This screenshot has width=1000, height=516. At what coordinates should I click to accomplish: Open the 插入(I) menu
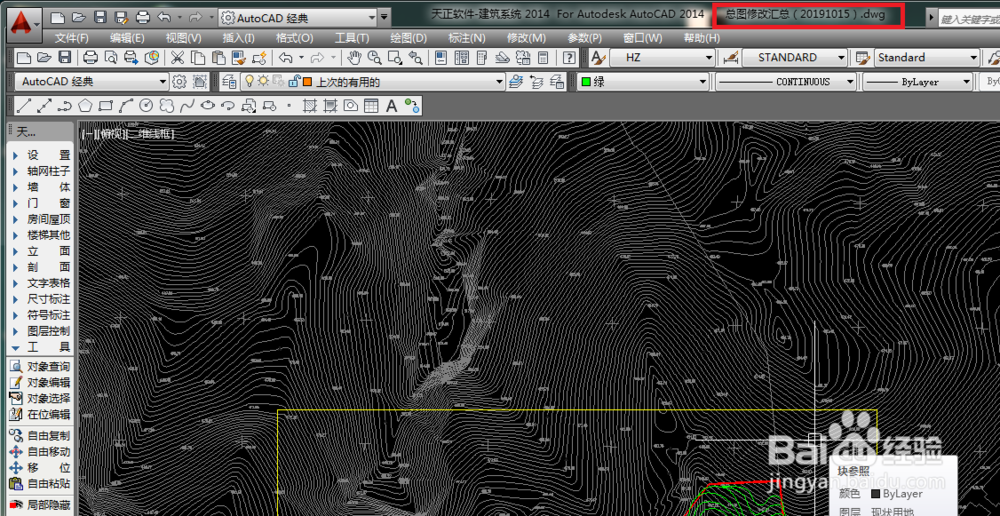coord(239,38)
